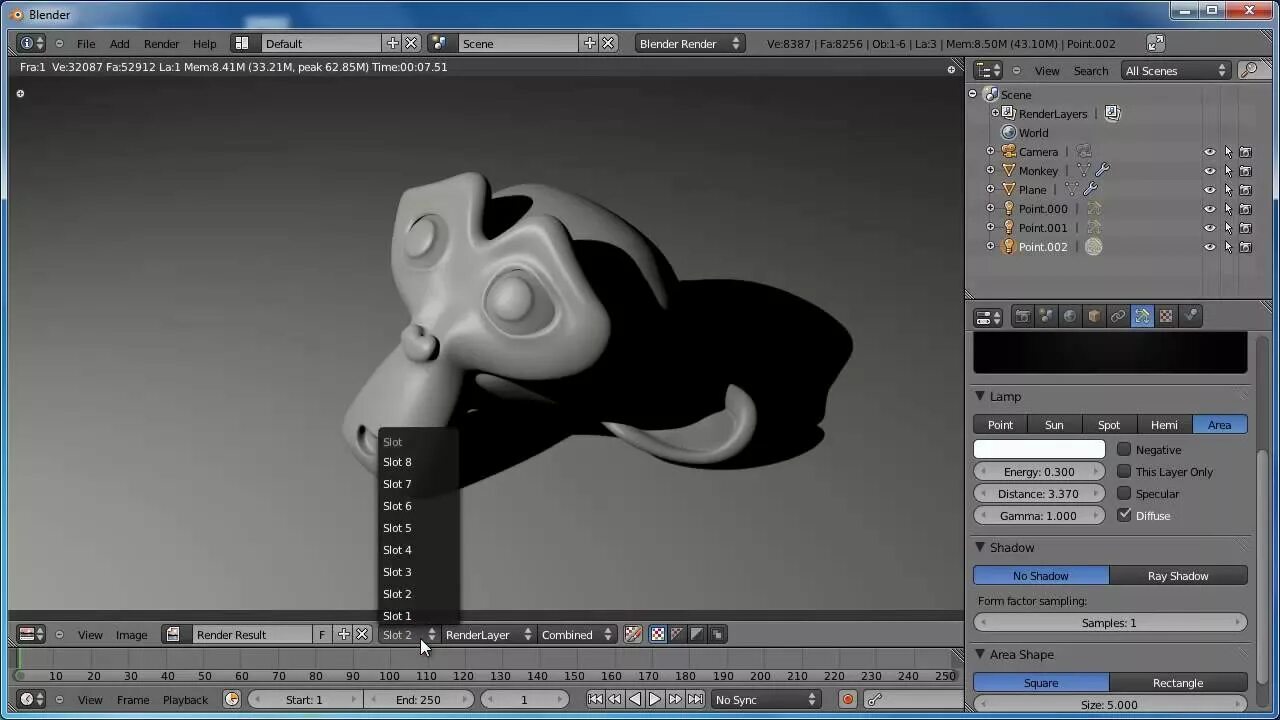Open the Object properties tab (cube icon)
The width and height of the screenshot is (1280, 720).
pos(1094,317)
